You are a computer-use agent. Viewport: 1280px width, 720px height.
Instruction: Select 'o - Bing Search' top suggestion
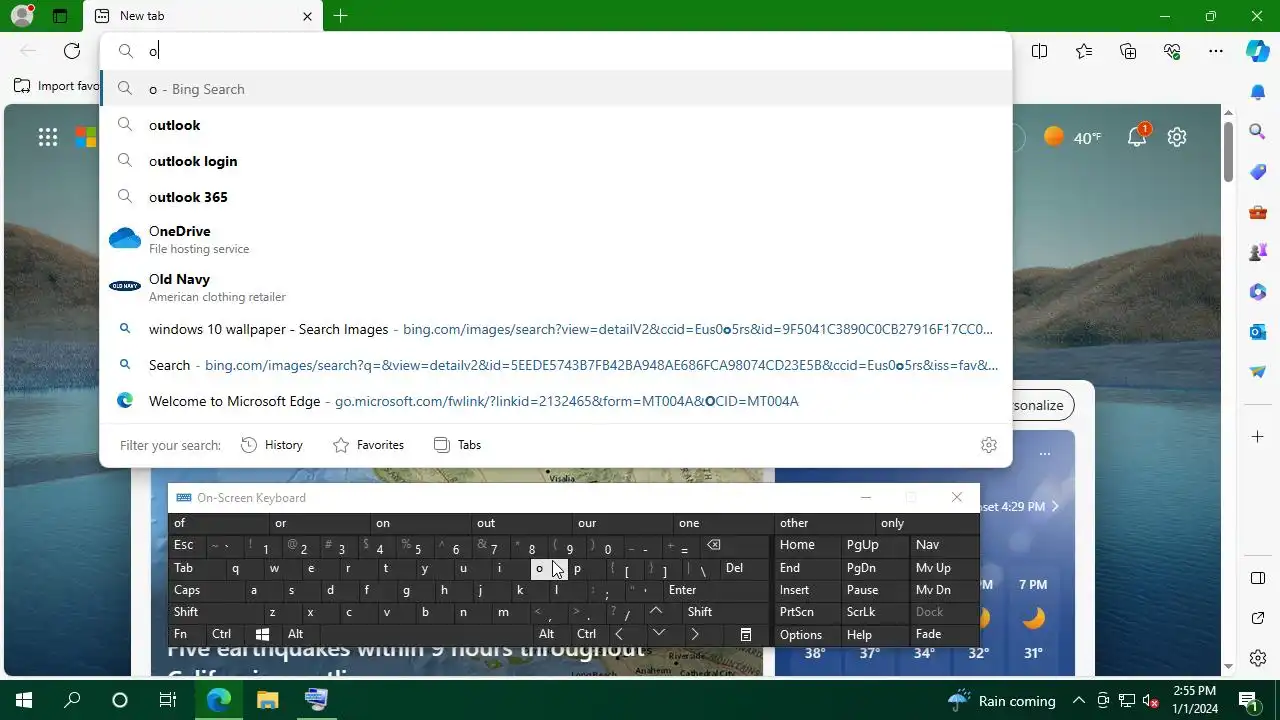click(x=556, y=89)
